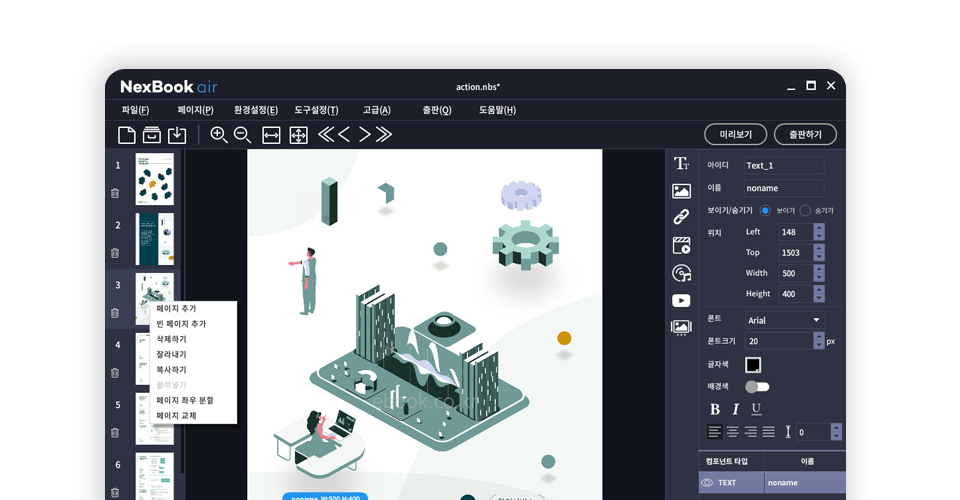
Task: Click the zoom in magnifier icon
Action: coord(219,135)
